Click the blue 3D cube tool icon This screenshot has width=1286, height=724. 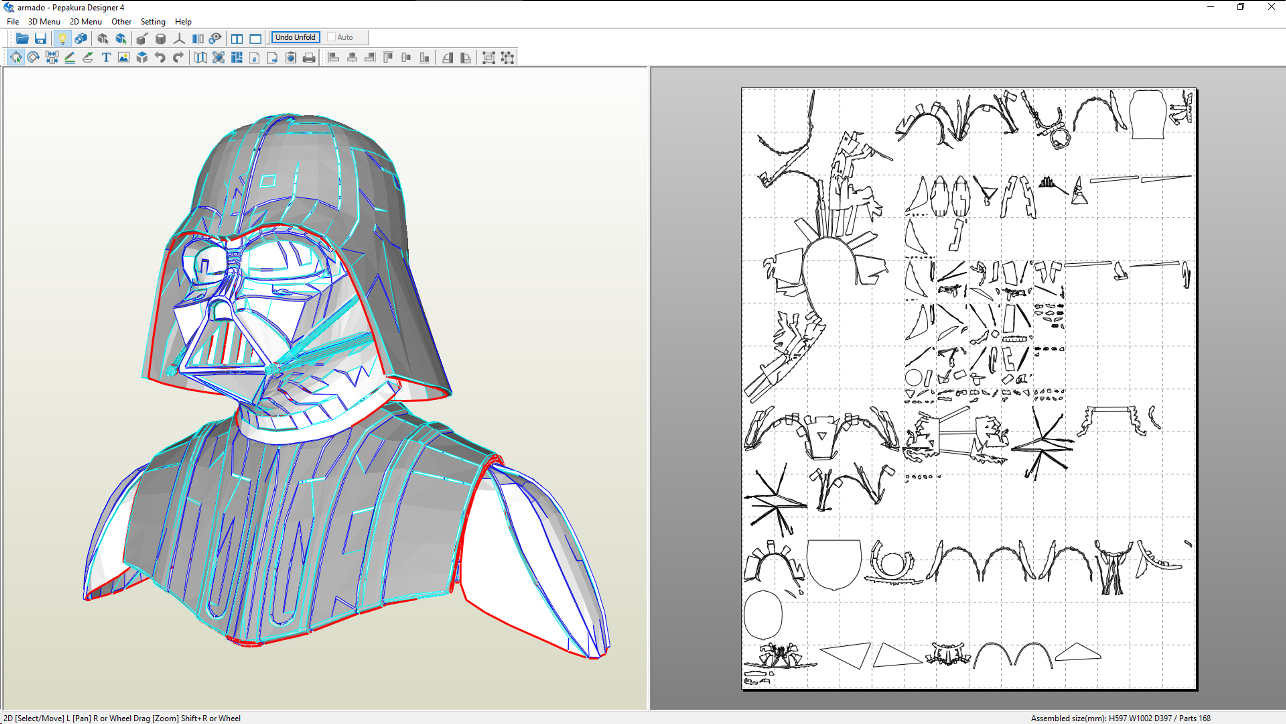(x=142, y=57)
